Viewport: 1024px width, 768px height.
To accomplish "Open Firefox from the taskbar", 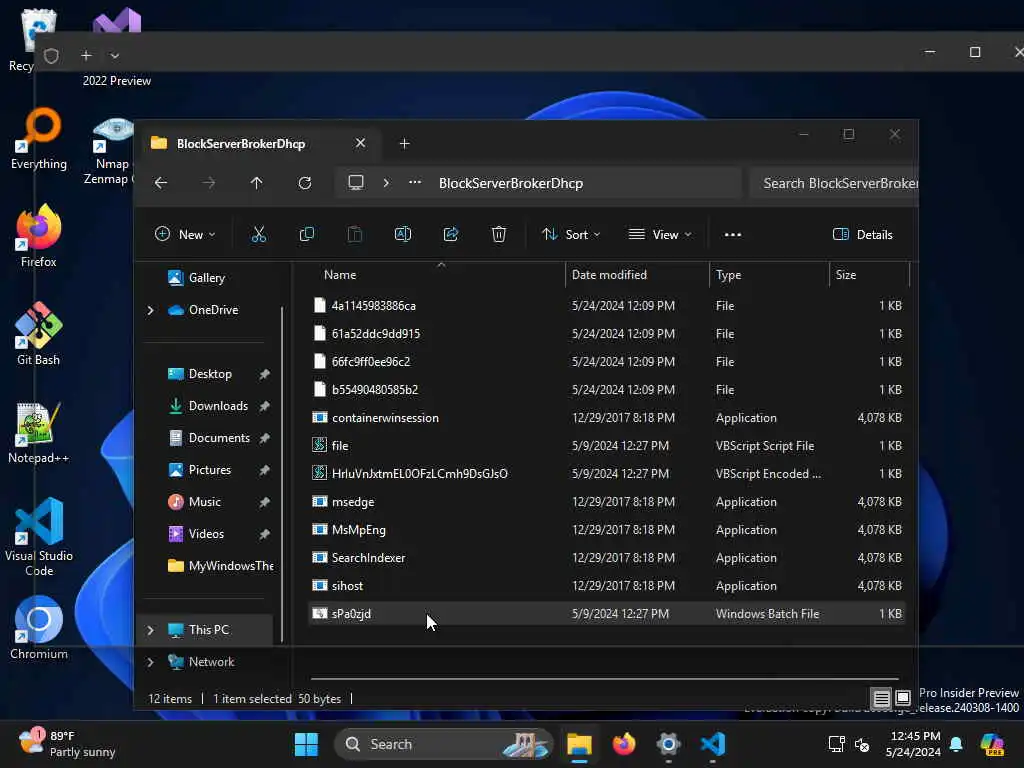I will (624, 744).
